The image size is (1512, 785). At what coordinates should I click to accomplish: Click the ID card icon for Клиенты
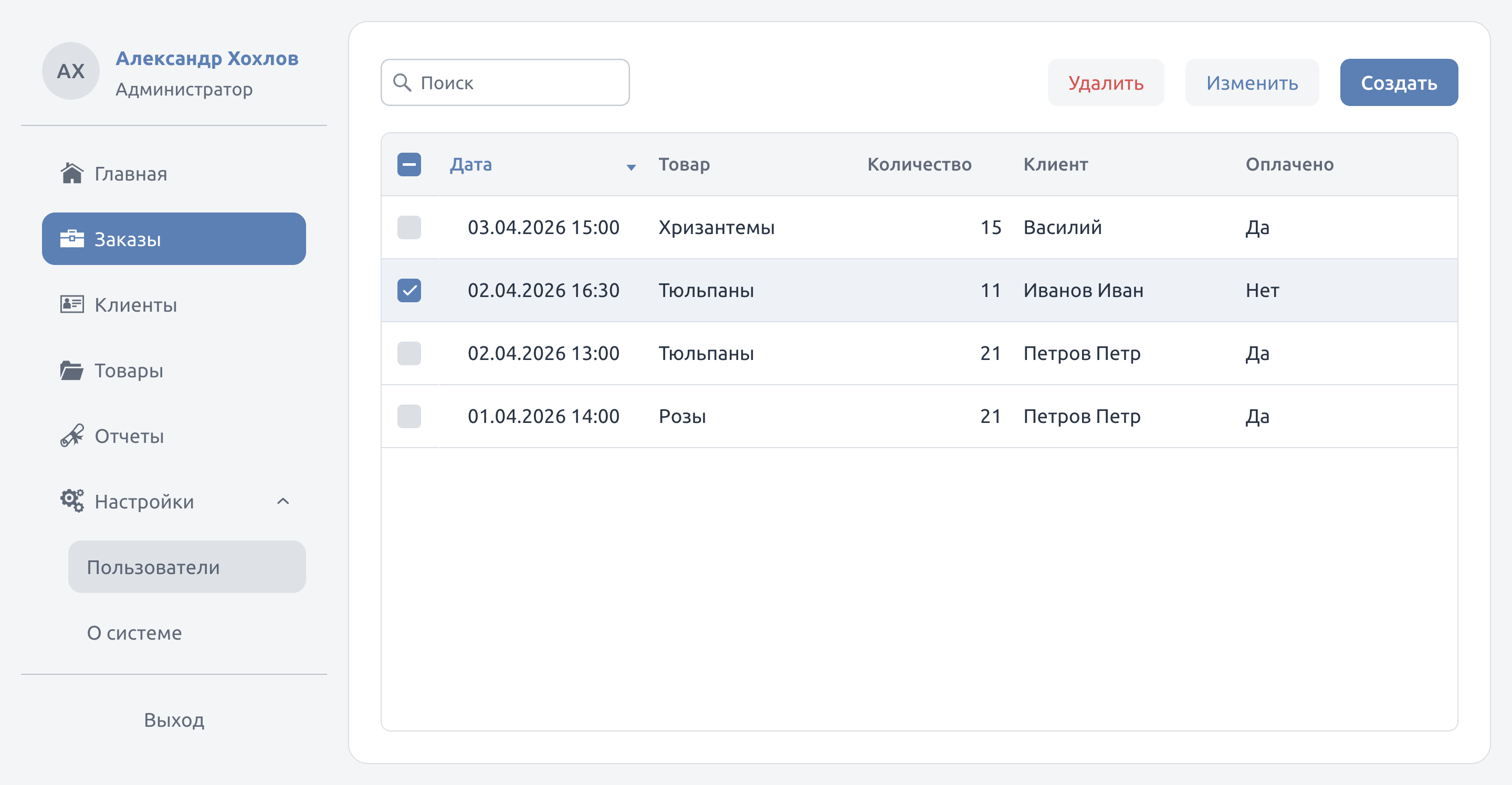(x=71, y=304)
